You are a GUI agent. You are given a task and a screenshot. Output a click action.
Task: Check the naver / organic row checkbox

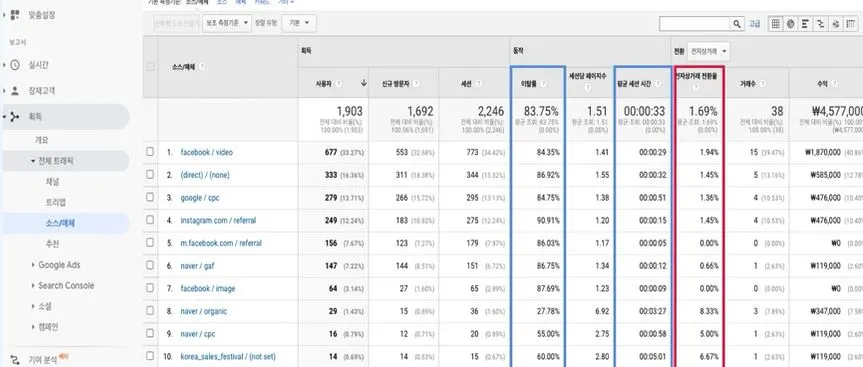150,311
